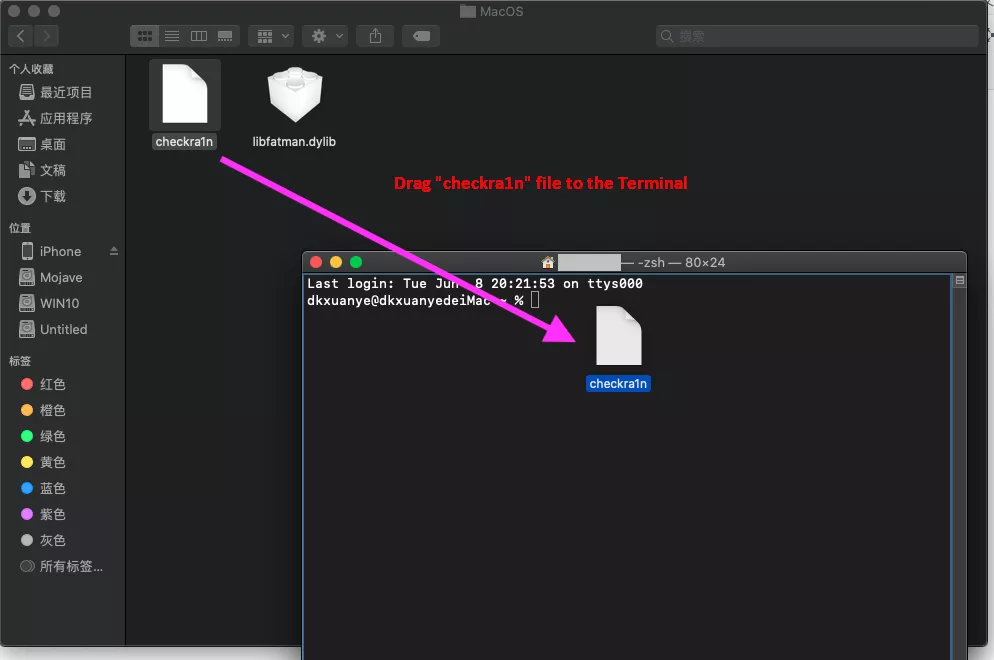This screenshot has height=660, width=994.
Task: Go forward in Finder history
Action: coord(46,36)
